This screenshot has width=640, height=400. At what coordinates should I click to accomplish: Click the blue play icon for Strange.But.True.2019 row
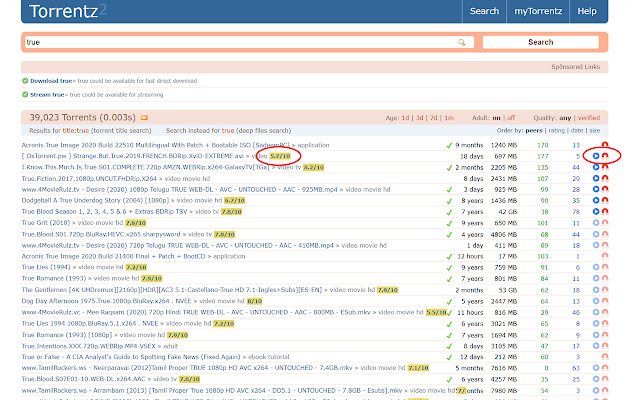click(x=596, y=156)
